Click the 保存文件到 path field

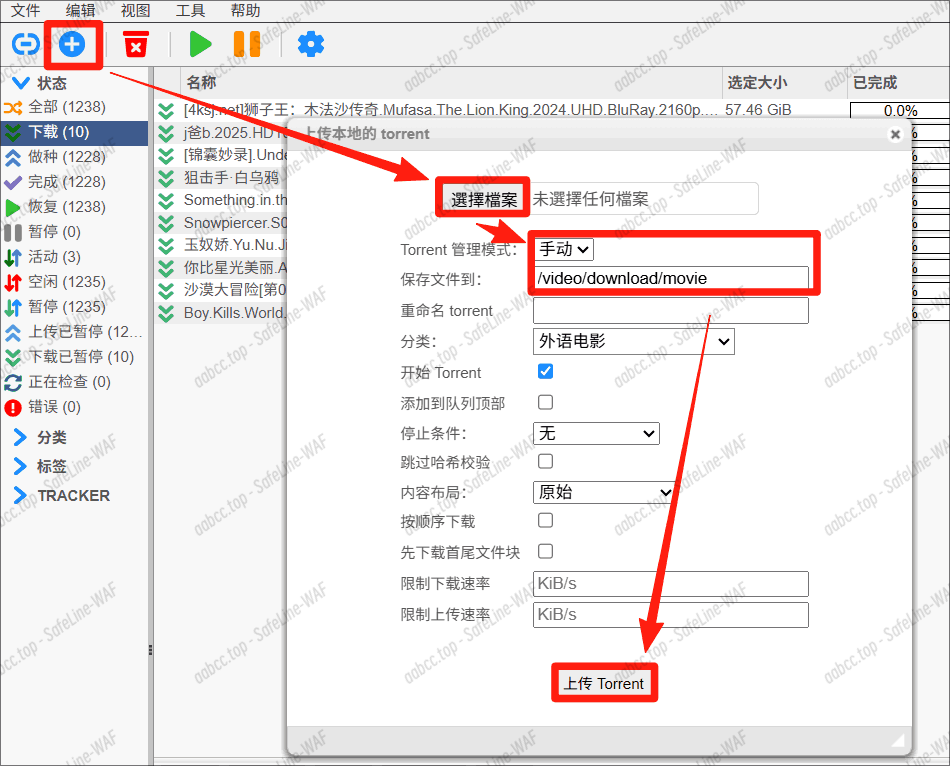[671, 278]
